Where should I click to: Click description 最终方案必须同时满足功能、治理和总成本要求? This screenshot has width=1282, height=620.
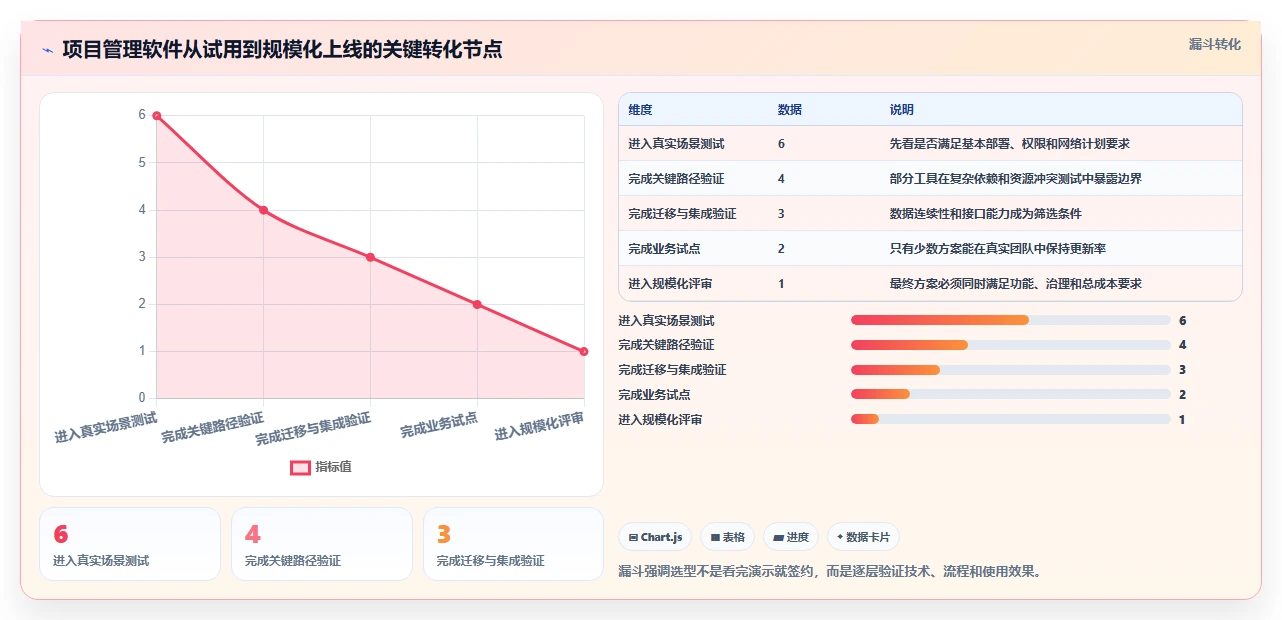pyautogui.click(x=1015, y=284)
